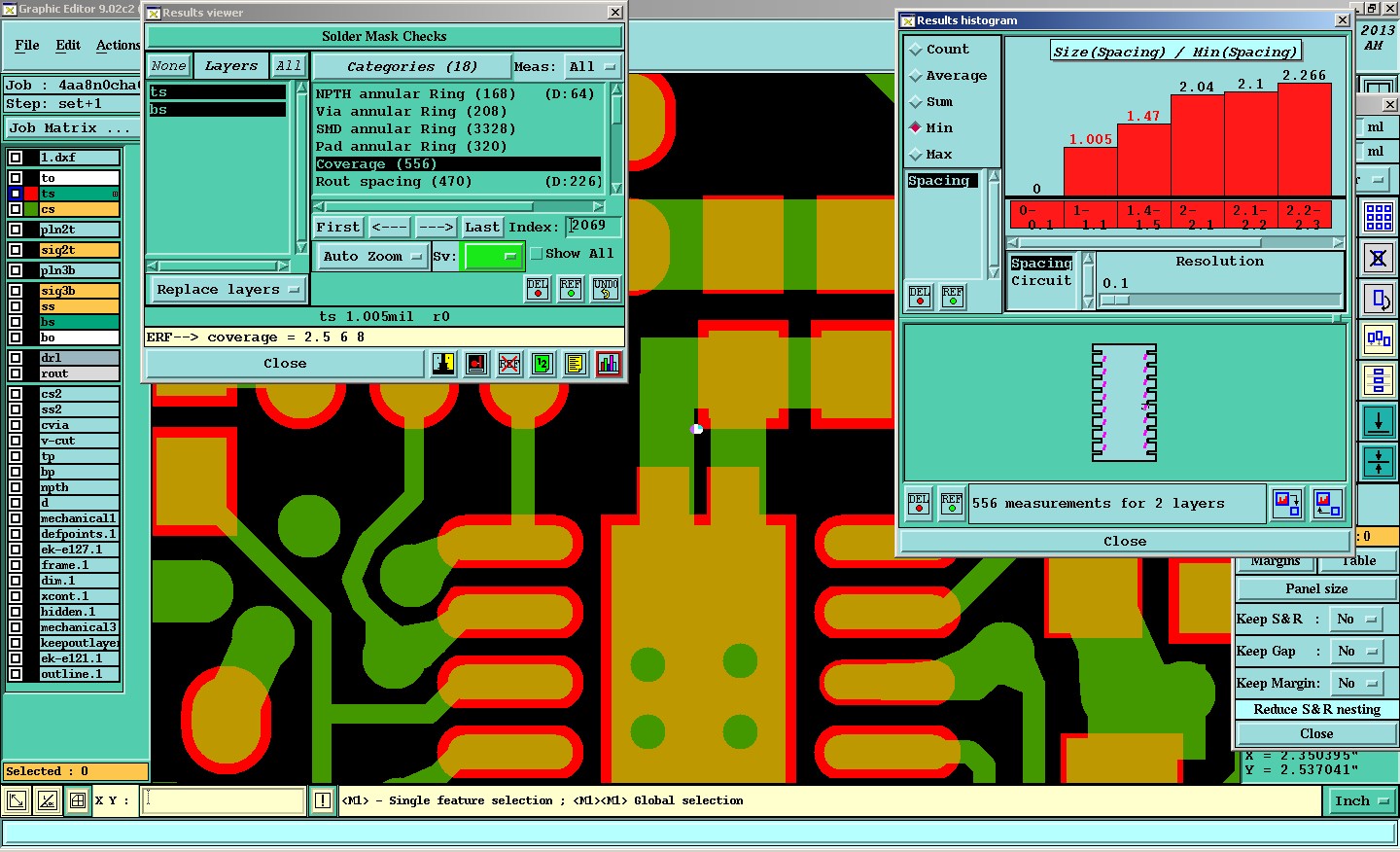Open the File menu
Viewport: 1400px width, 852px height.
click(x=27, y=45)
